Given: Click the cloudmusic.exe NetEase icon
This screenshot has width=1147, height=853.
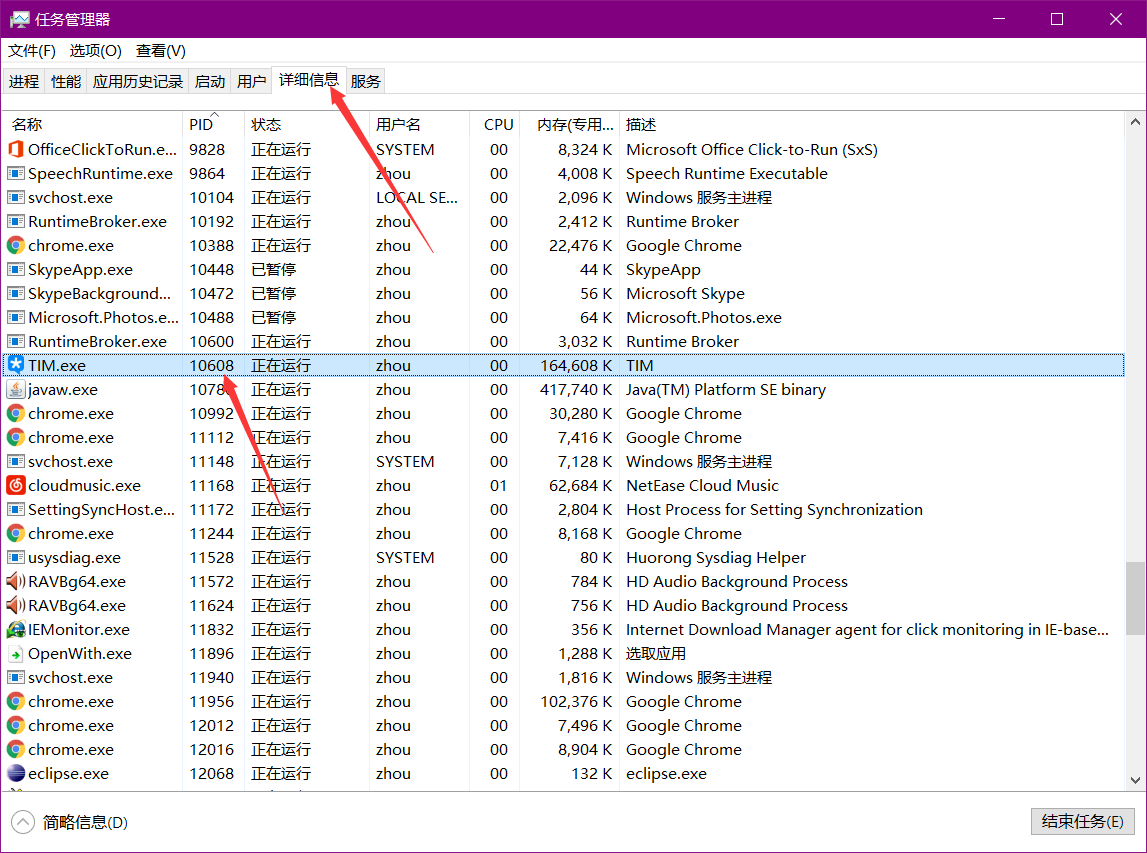Looking at the screenshot, I should pos(16,486).
